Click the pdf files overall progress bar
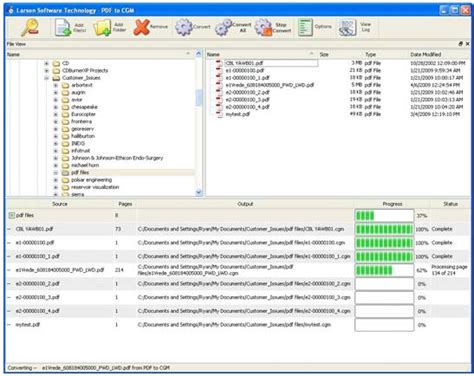 (x=384, y=216)
